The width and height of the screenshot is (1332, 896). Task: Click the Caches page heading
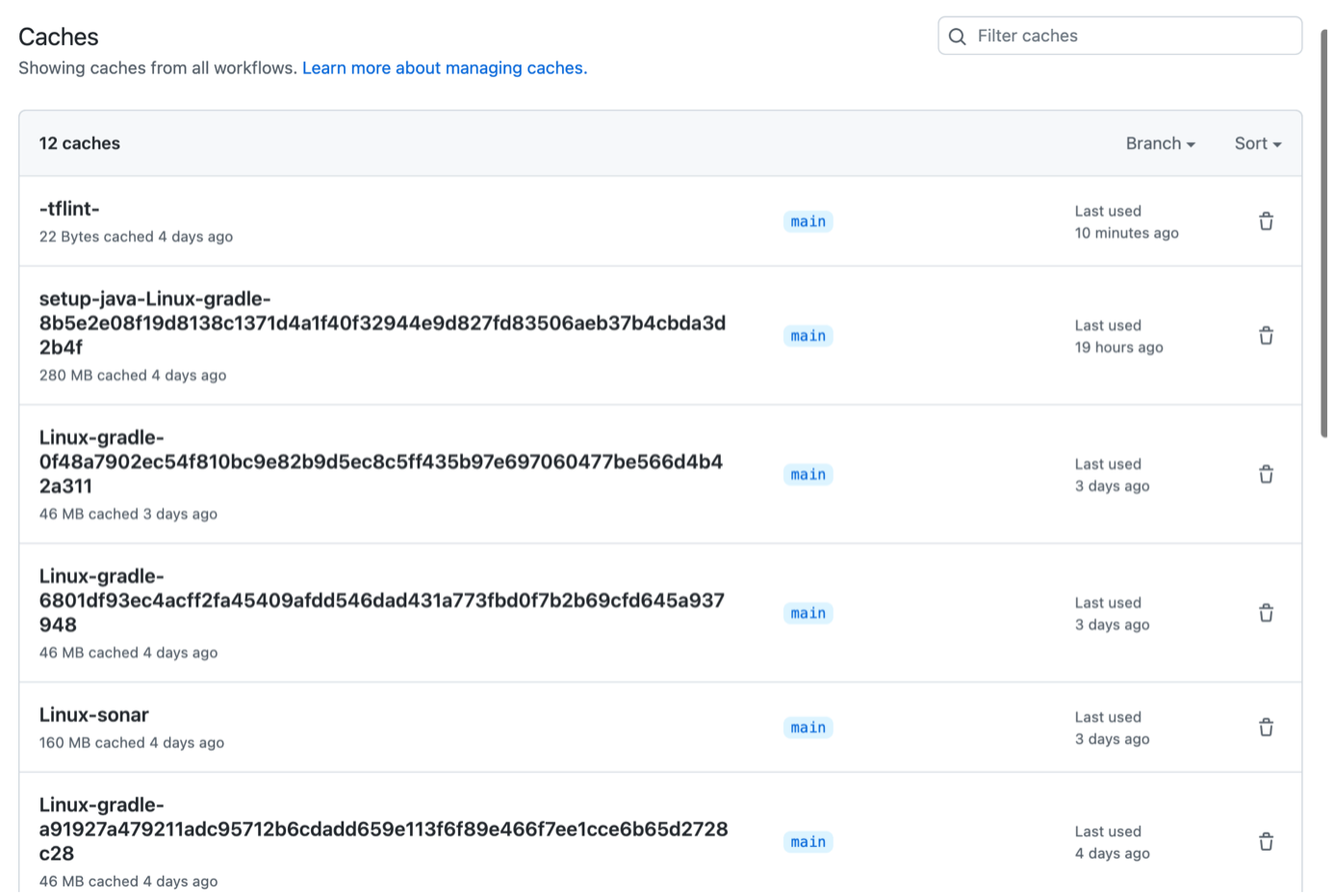click(x=59, y=37)
